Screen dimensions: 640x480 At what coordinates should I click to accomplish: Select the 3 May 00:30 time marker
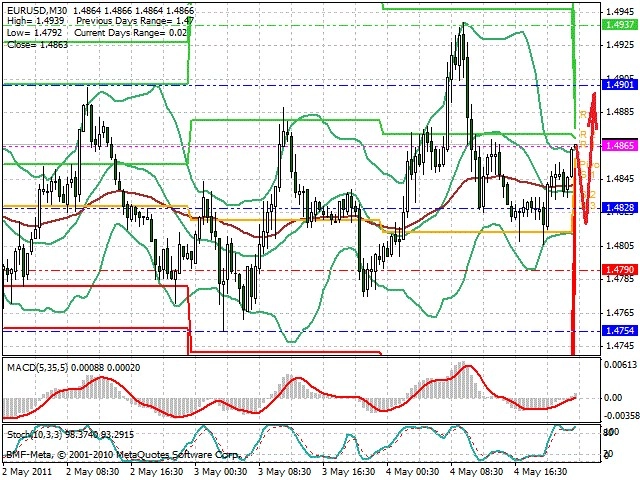[221, 472]
